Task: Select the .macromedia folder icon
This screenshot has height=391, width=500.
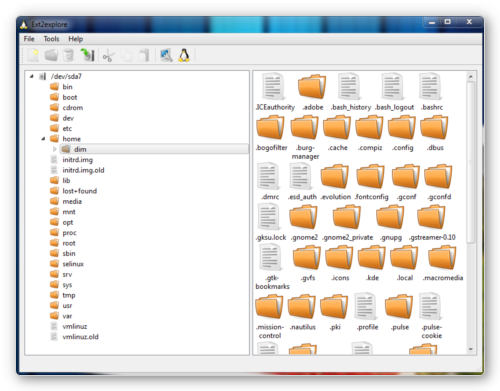Action: coord(442,257)
